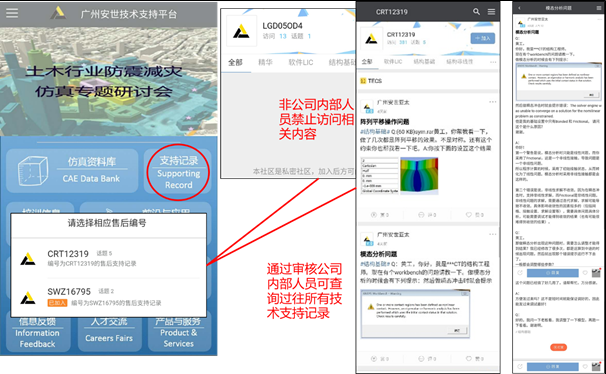Open the menu icon beside search in the CRT12319 header
Viewport: 606px width, 374px height.
(x=491, y=12)
